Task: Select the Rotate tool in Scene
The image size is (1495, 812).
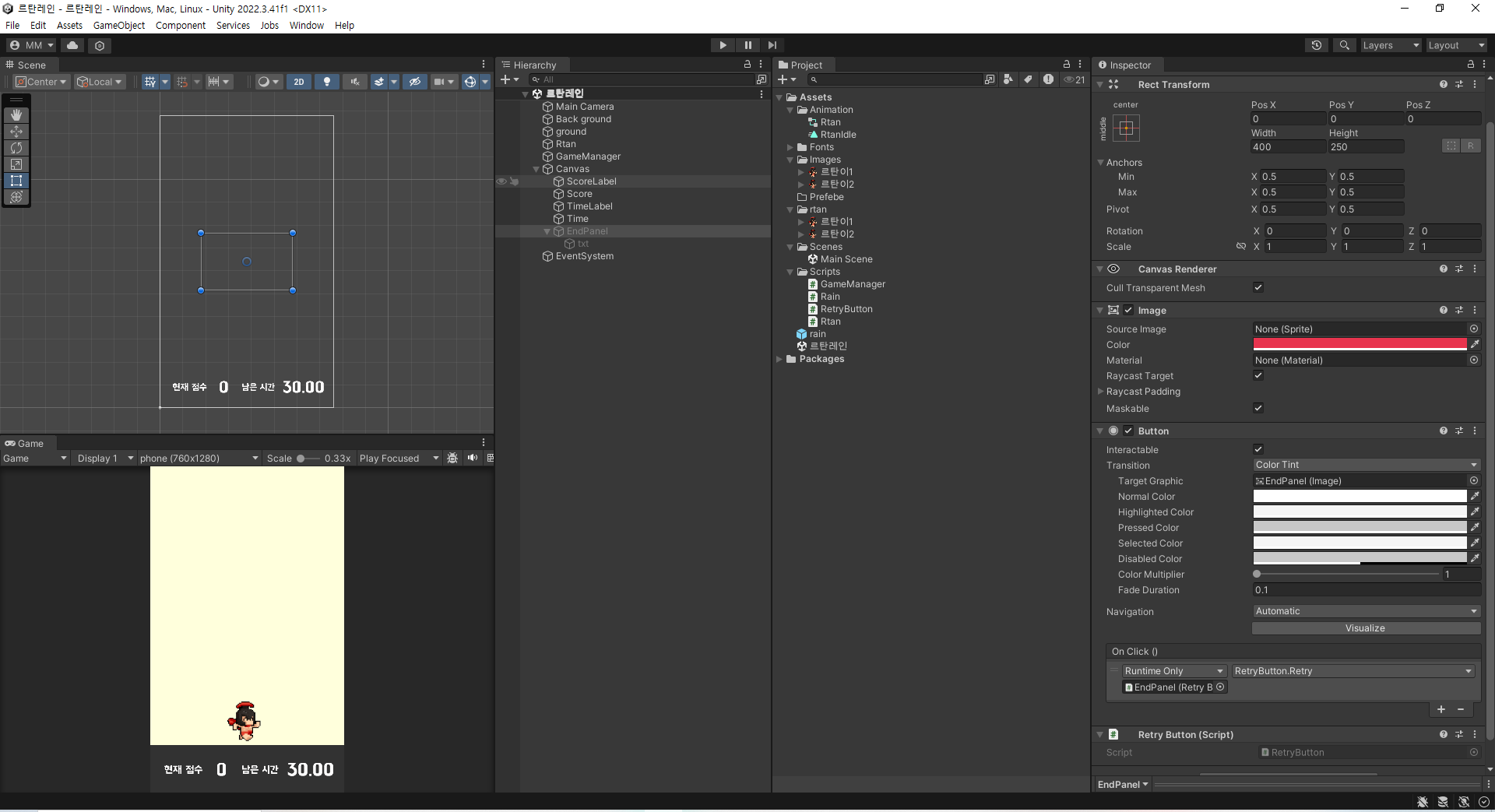Action: 16,148
